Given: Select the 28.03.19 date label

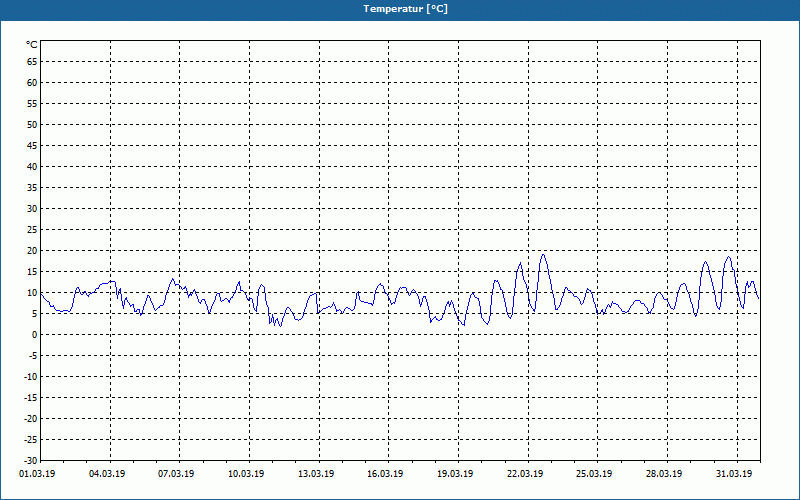Looking at the screenshot, I should [x=665, y=474].
